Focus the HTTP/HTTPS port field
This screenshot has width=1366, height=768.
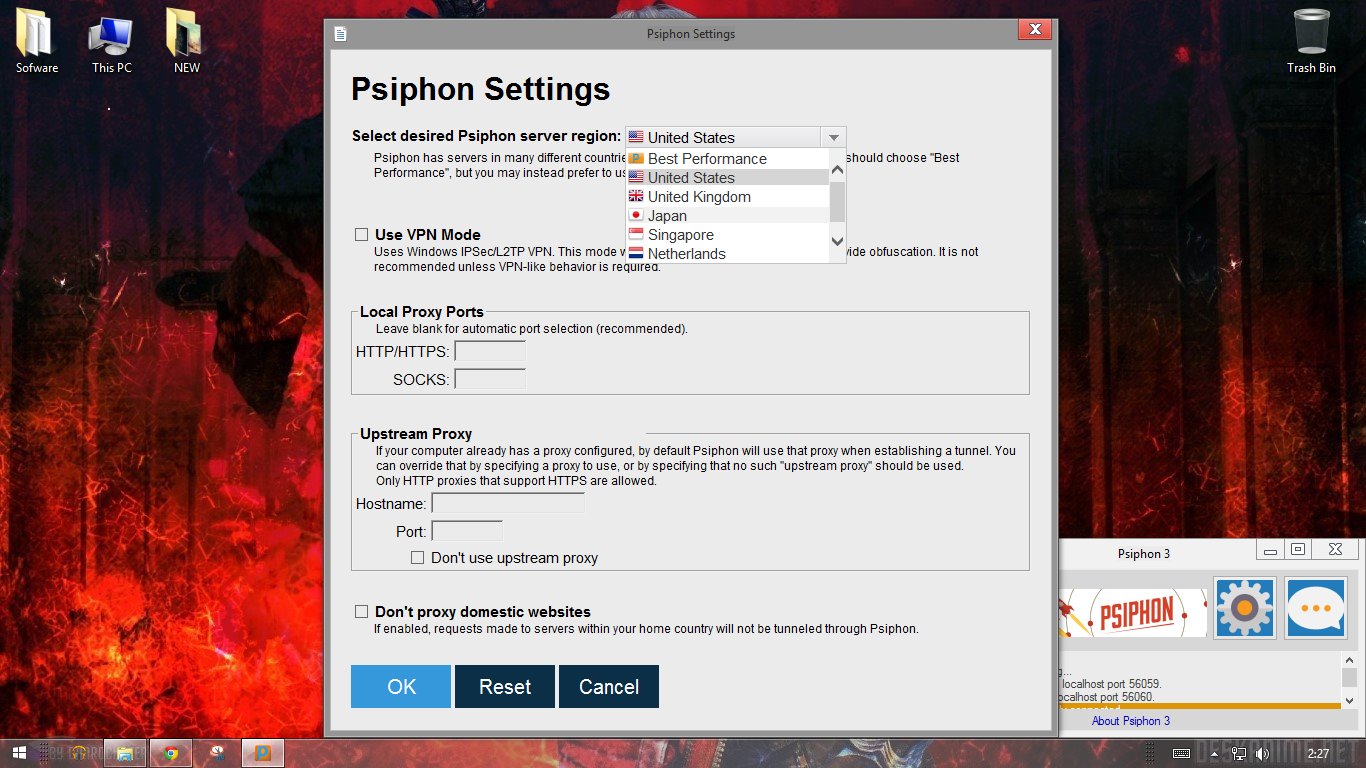[x=490, y=351]
